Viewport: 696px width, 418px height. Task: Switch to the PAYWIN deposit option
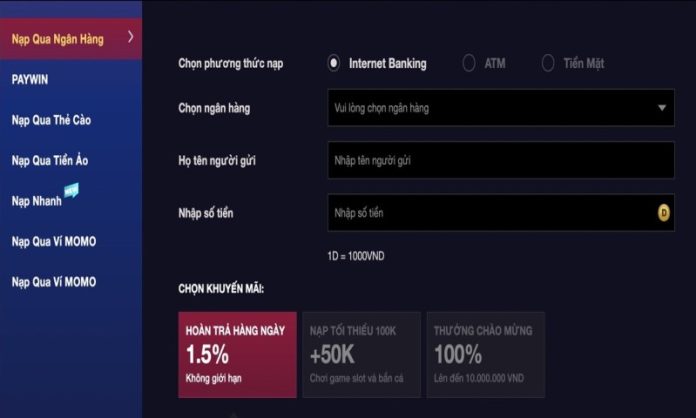(31, 78)
